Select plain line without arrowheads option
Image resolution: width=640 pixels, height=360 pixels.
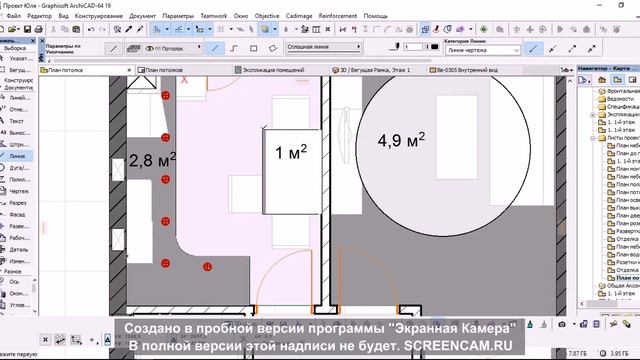(533, 49)
